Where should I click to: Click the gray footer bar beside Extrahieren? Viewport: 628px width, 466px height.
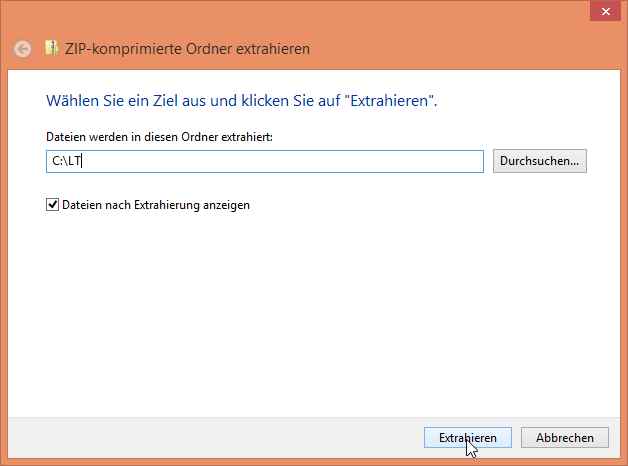[216, 438]
